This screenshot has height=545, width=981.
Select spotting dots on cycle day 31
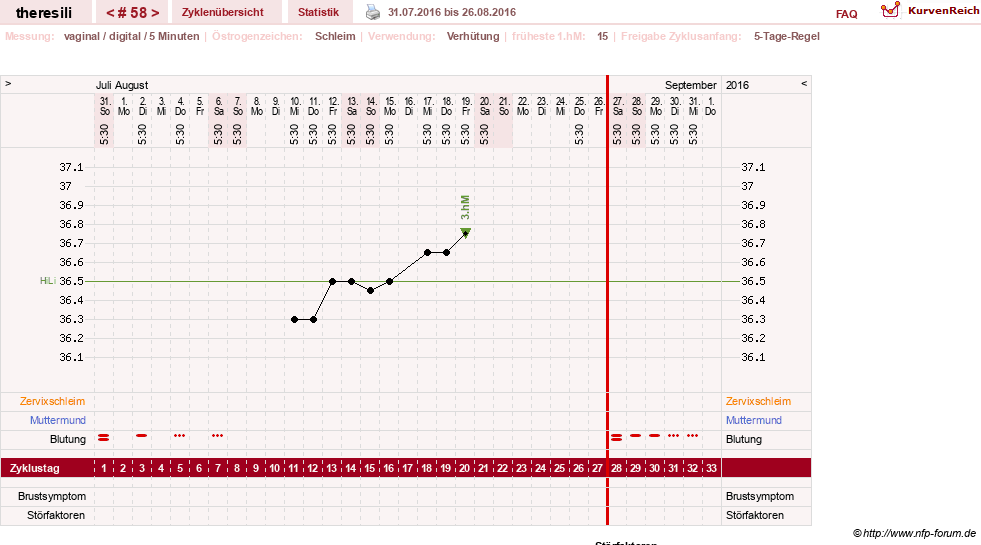[x=673, y=435]
